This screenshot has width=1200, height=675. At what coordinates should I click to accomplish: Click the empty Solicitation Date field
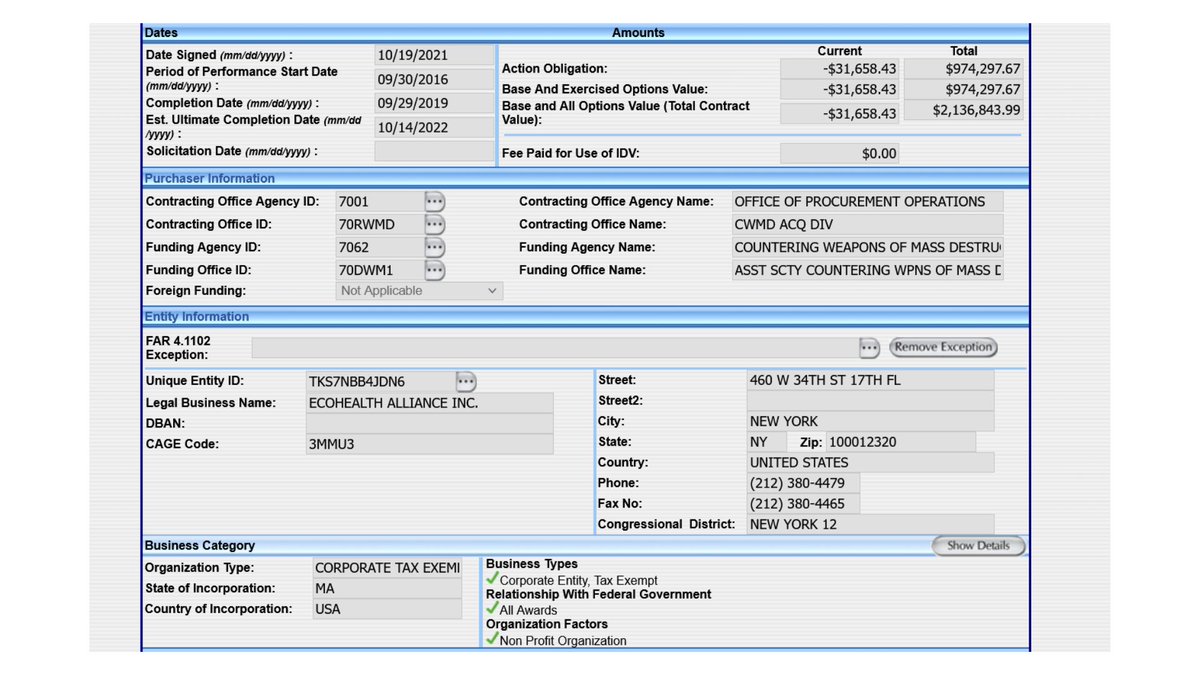(434, 151)
